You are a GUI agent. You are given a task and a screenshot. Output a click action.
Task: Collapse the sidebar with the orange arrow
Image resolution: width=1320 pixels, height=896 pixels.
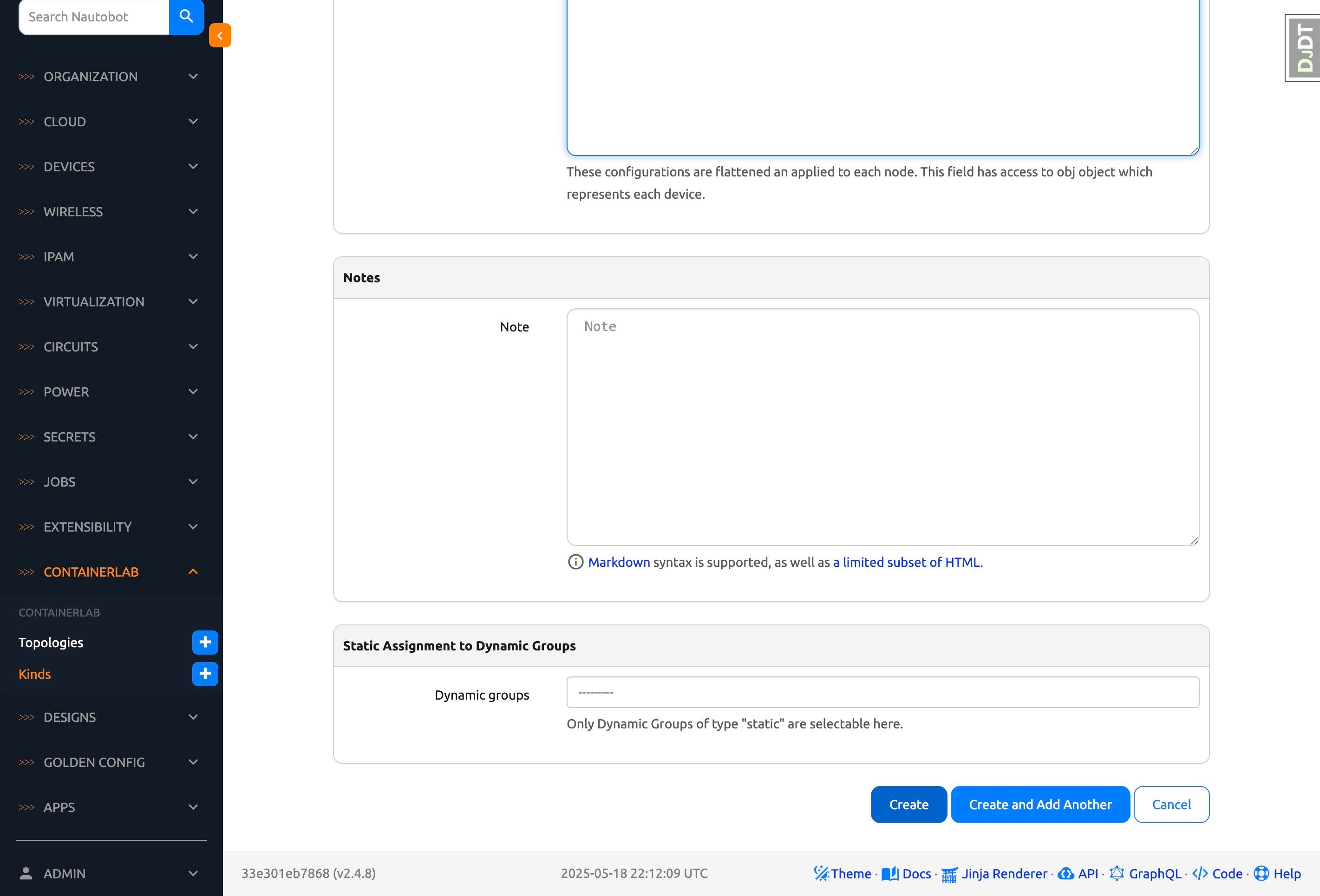pyautogui.click(x=220, y=35)
